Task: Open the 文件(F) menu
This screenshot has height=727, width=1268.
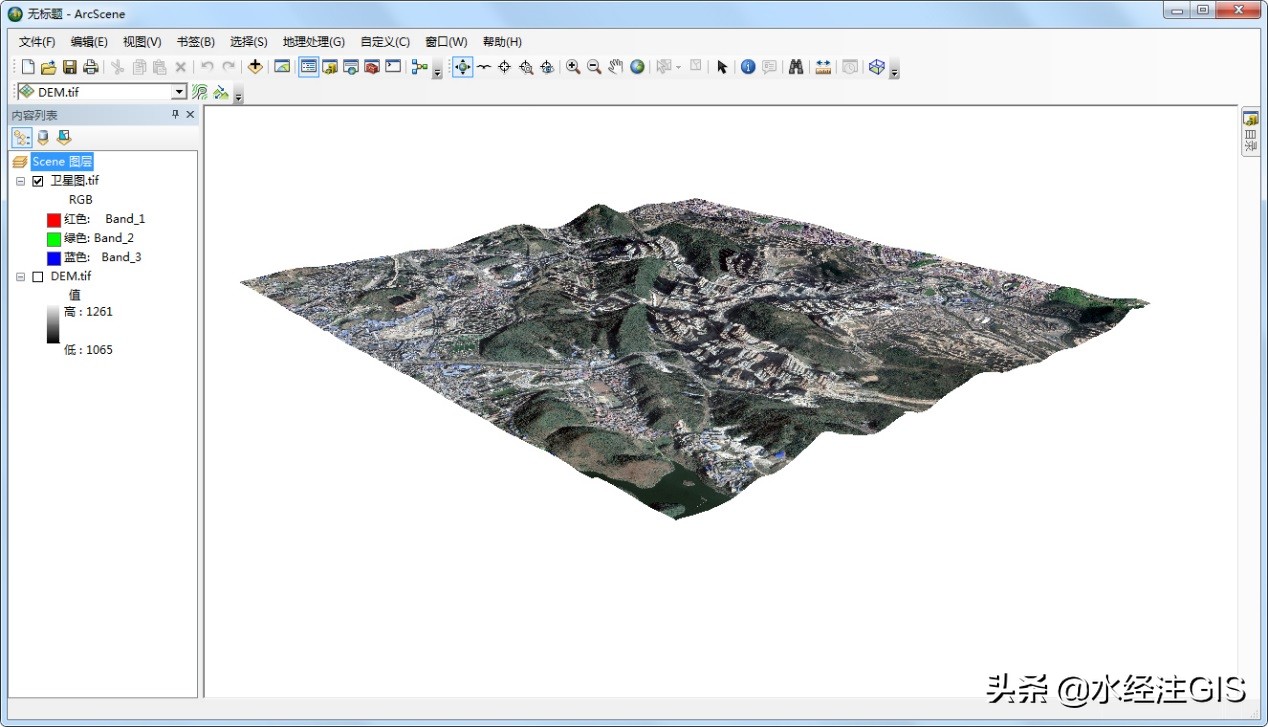Action: (37, 42)
